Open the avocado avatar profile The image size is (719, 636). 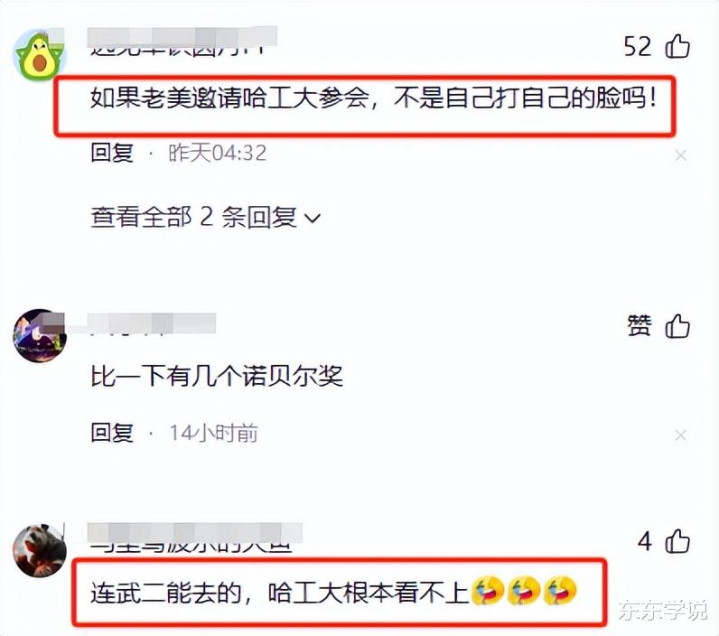coord(39,55)
